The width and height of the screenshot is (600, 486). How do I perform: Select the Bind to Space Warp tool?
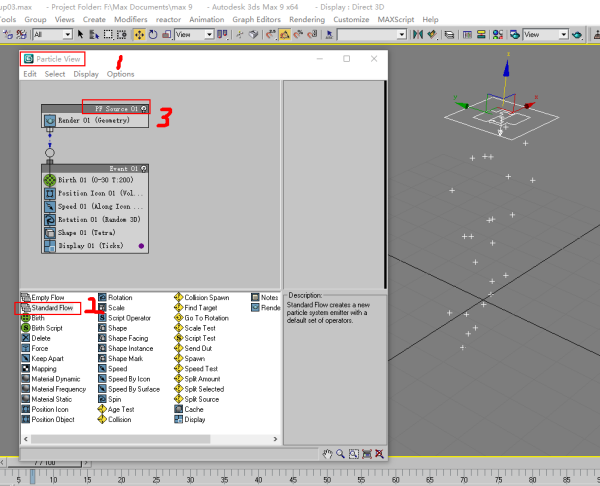click(21, 34)
